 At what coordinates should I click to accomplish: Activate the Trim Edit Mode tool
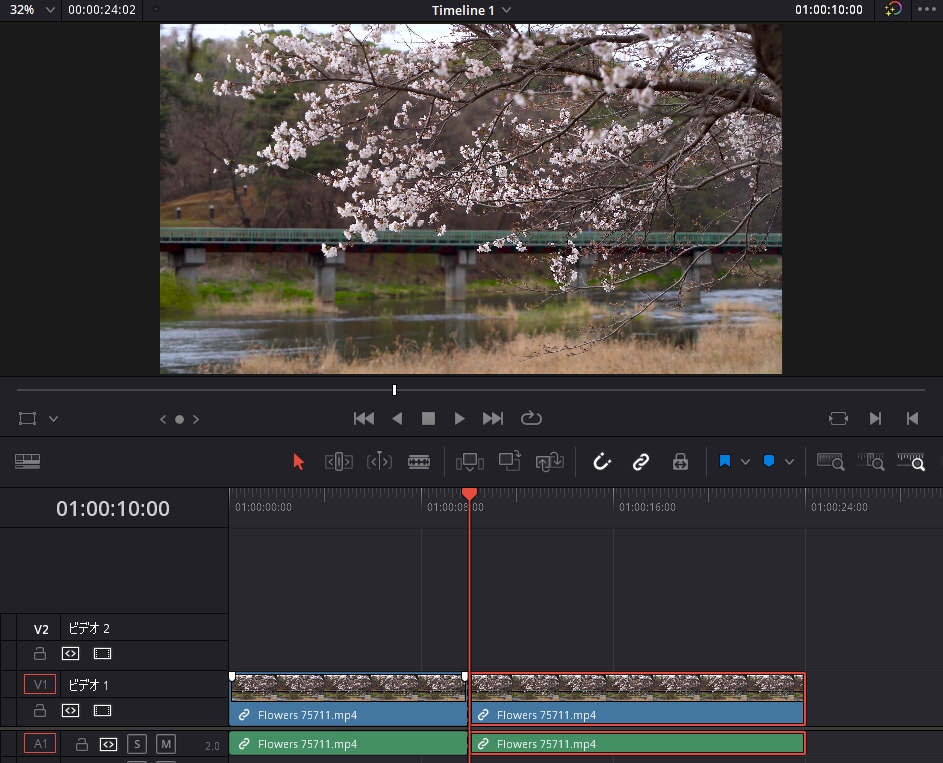tap(338, 462)
